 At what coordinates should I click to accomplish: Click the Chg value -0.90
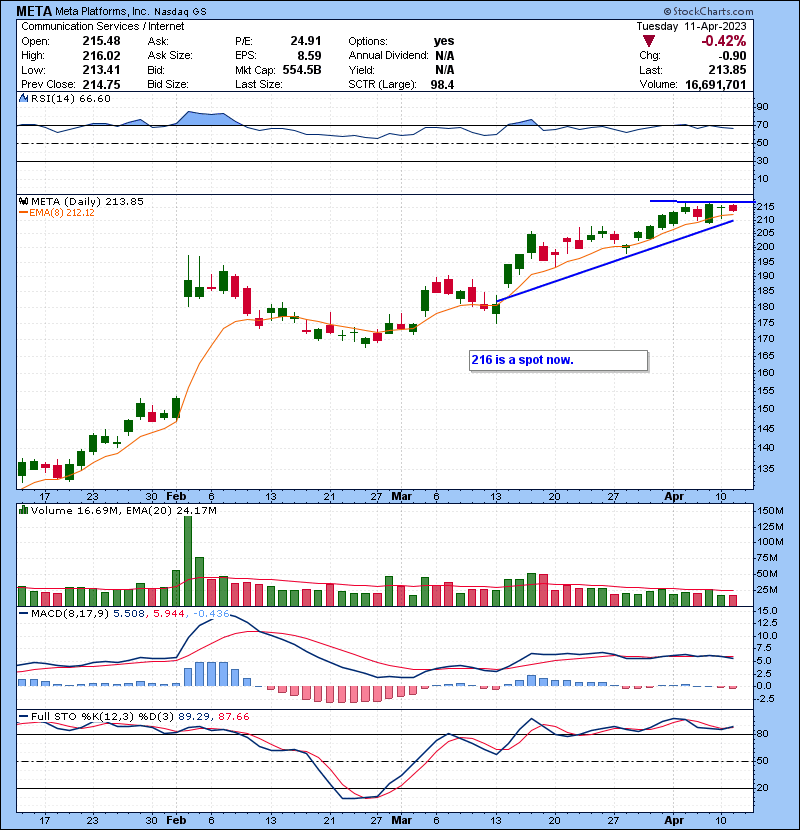click(x=732, y=56)
